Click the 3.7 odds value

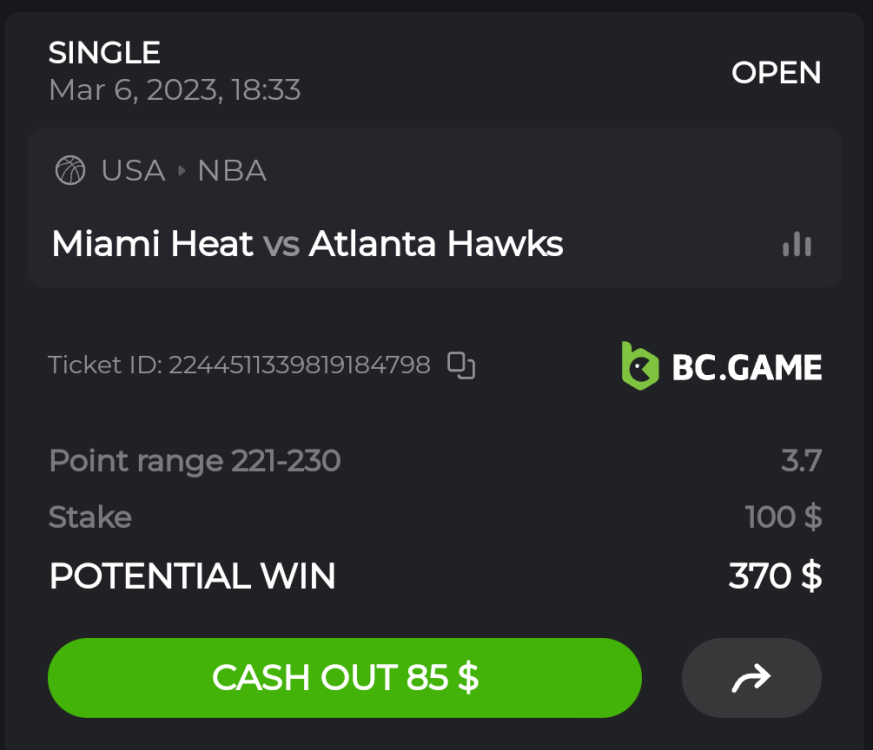(801, 461)
